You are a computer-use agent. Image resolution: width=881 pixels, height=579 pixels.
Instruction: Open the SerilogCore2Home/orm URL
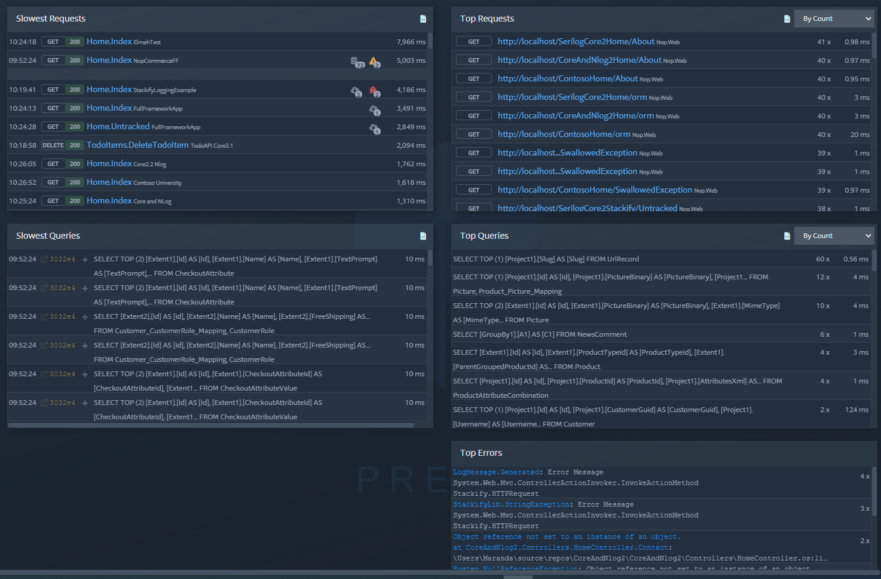(572, 97)
